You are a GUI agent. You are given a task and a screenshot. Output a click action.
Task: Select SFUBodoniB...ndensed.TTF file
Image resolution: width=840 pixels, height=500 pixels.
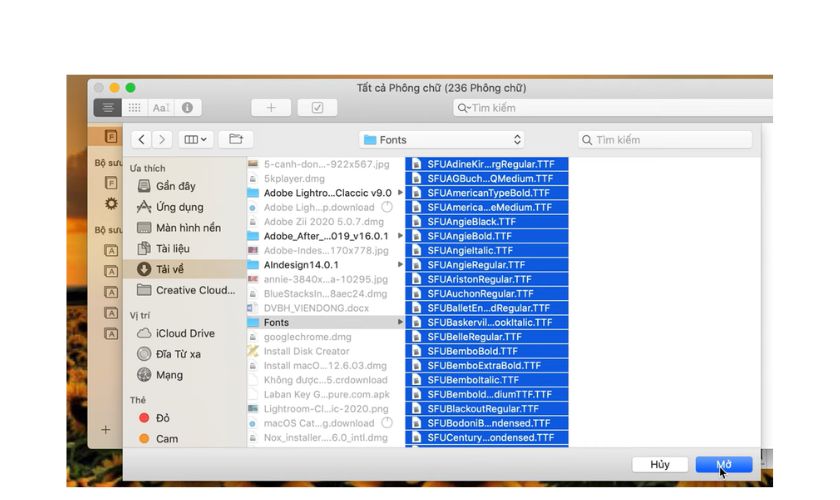(487, 423)
